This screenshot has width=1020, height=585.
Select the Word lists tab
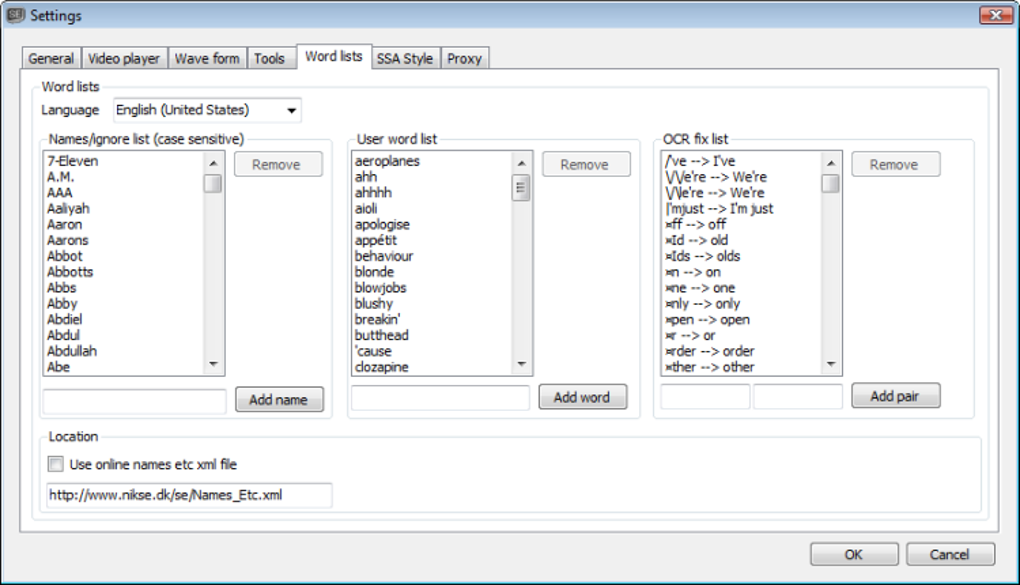[334, 57]
